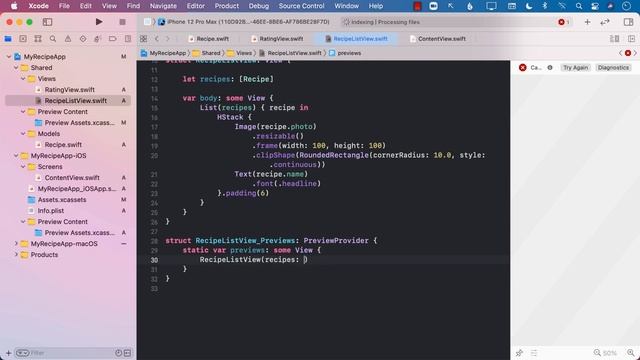Collapse the MyRecipeApp project root
The width and height of the screenshot is (640, 360).
point(9,57)
